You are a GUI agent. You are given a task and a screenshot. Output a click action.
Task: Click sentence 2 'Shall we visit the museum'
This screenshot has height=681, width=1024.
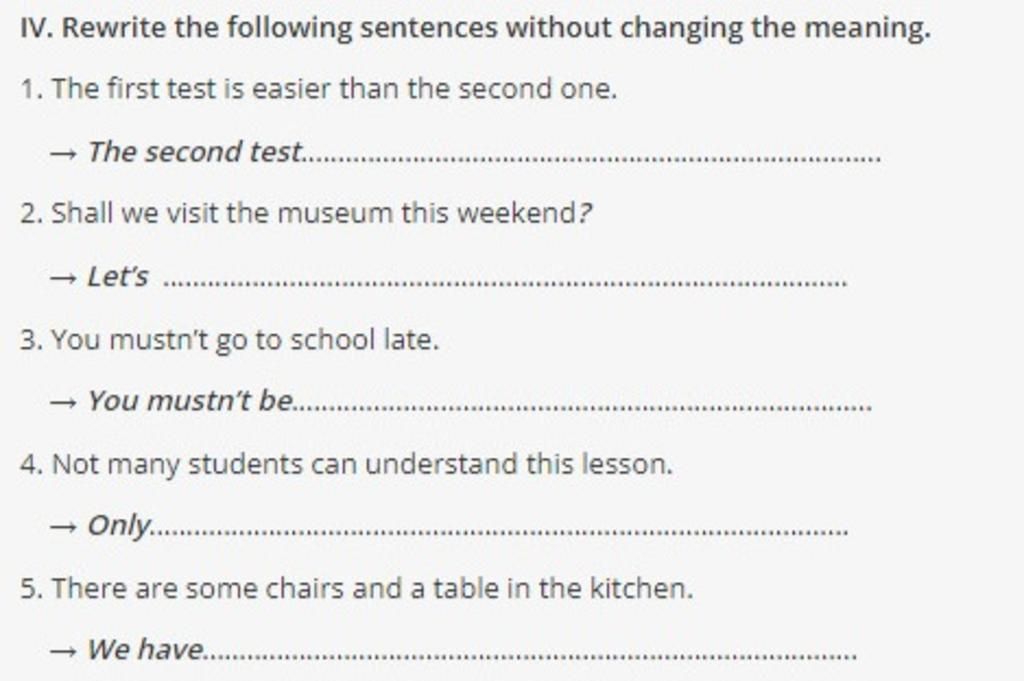(x=306, y=213)
